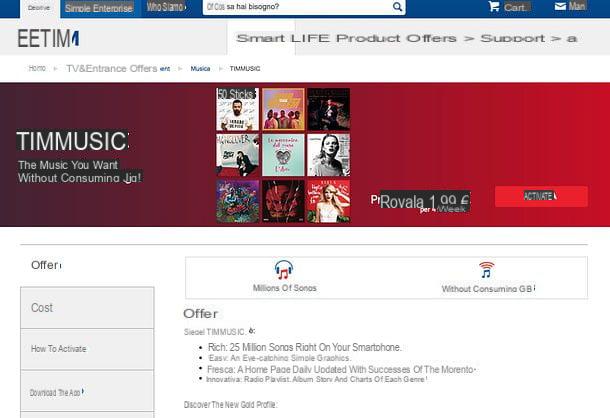Open the shopping Cart icon
This screenshot has width=610, height=418.
[x=494, y=6]
